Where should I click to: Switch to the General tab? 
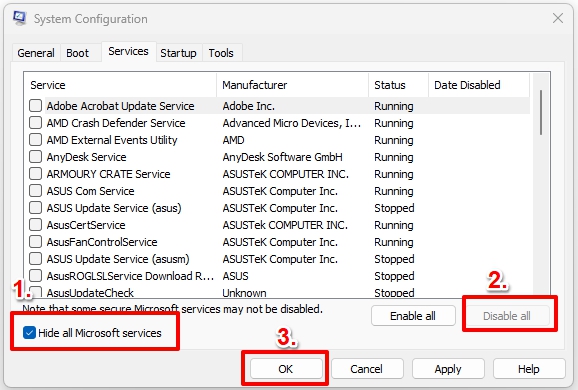pos(36,53)
